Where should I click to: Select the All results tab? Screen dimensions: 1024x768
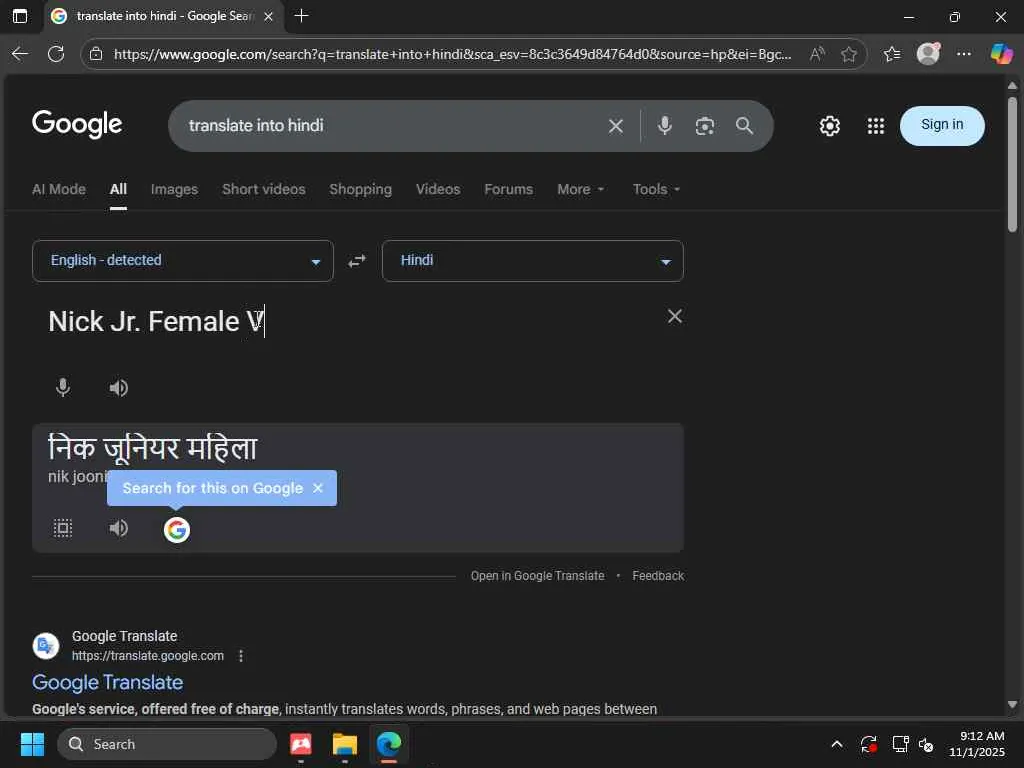coord(118,189)
